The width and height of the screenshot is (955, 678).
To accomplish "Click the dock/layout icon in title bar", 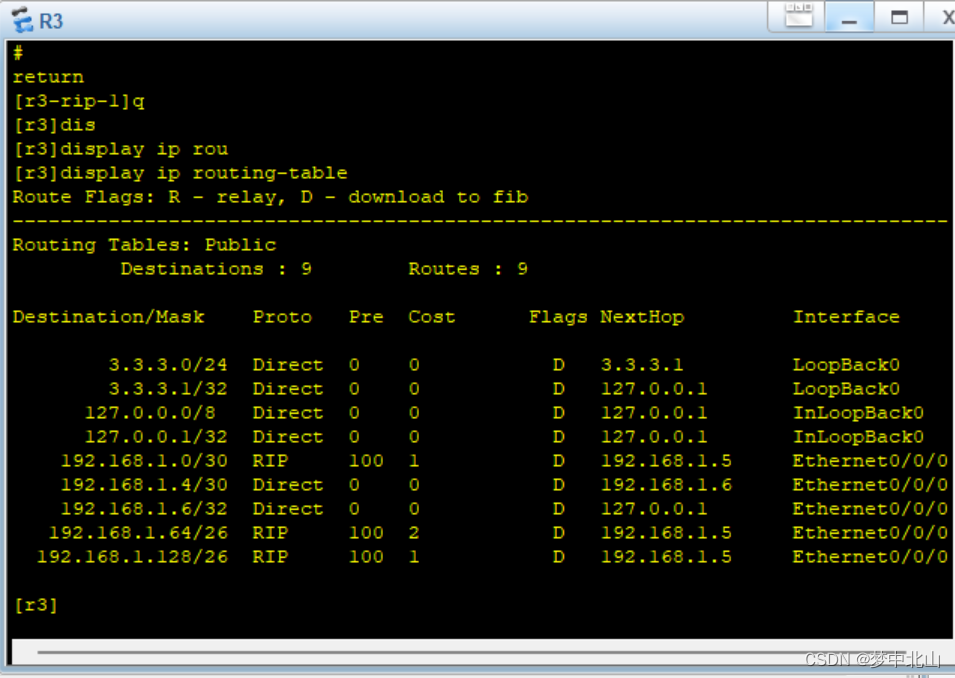I will (798, 15).
